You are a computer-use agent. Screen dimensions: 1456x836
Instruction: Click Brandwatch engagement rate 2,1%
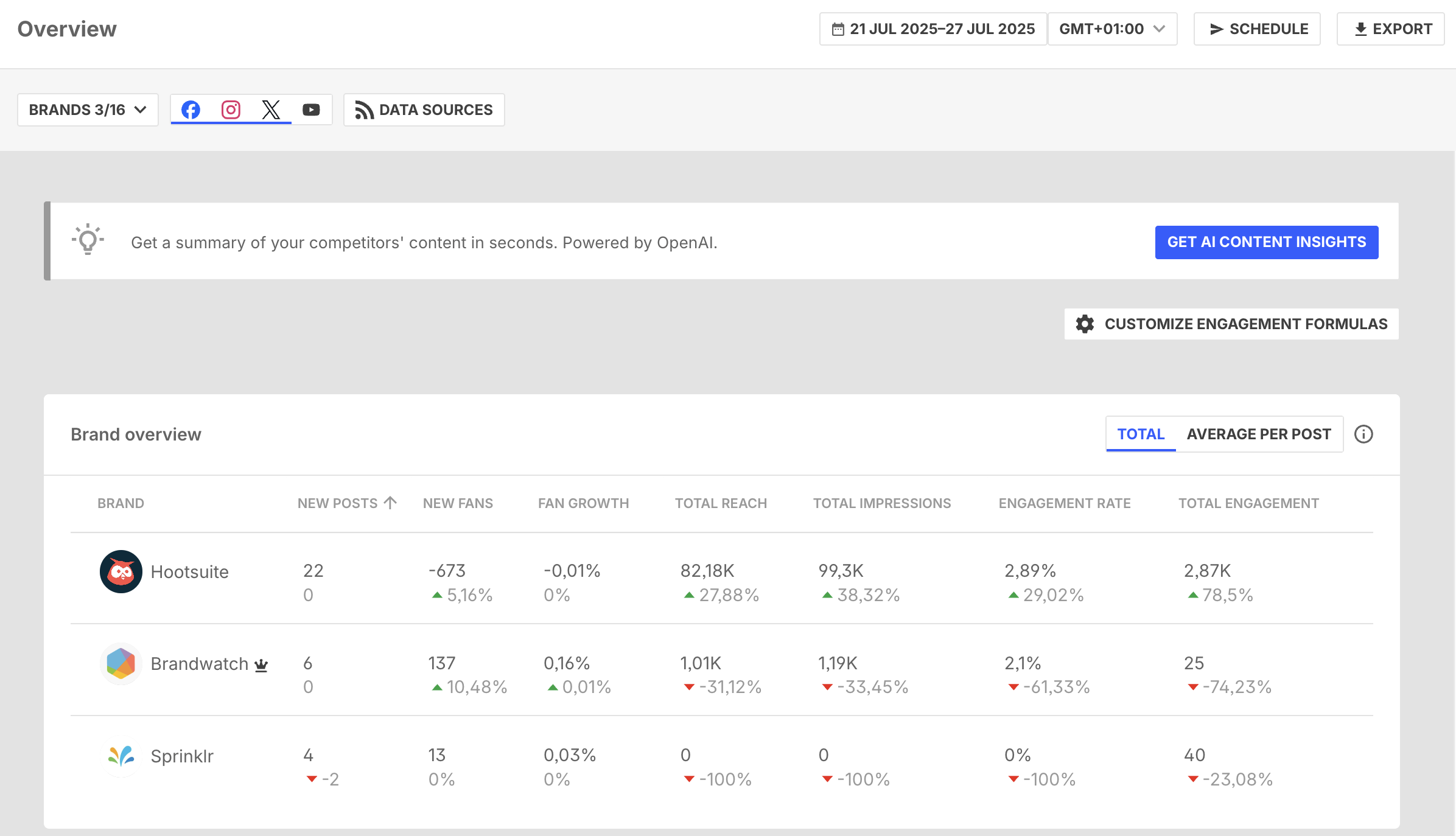[1023, 663]
